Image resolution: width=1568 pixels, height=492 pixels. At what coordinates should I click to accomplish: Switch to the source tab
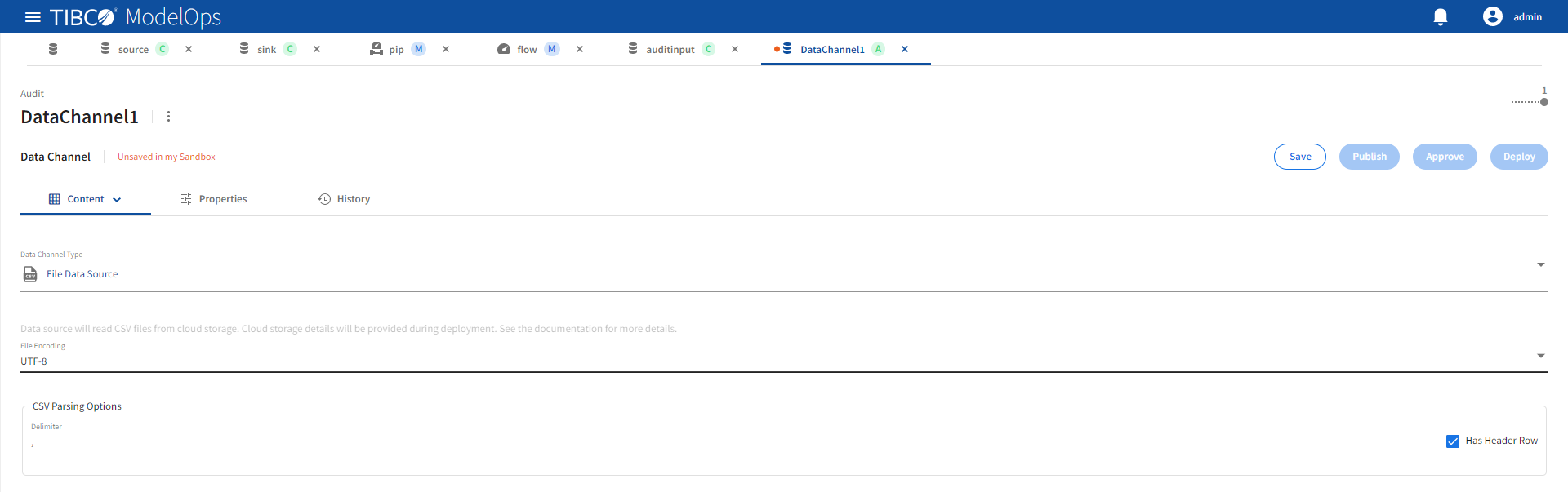[133, 50]
